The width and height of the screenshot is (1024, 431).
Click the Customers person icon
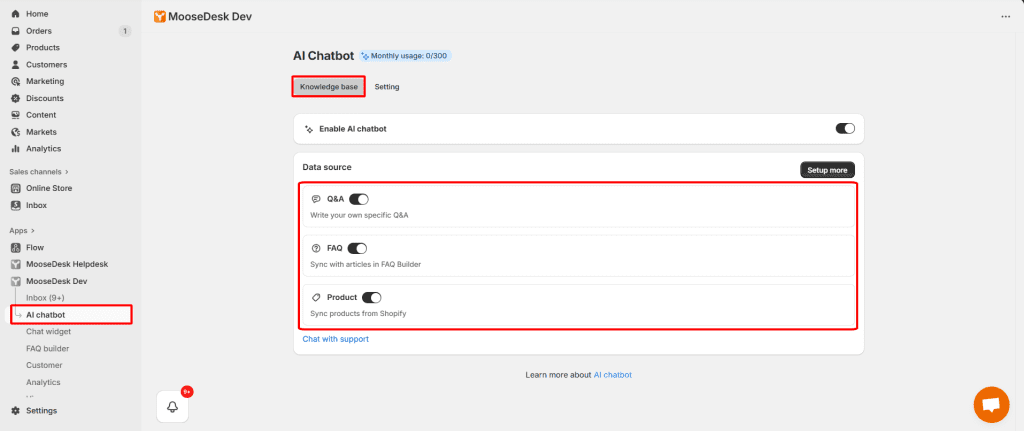(16, 65)
